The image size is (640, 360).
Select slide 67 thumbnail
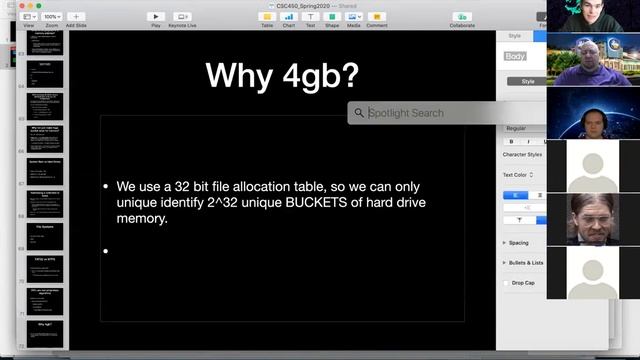click(x=45, y=171)
